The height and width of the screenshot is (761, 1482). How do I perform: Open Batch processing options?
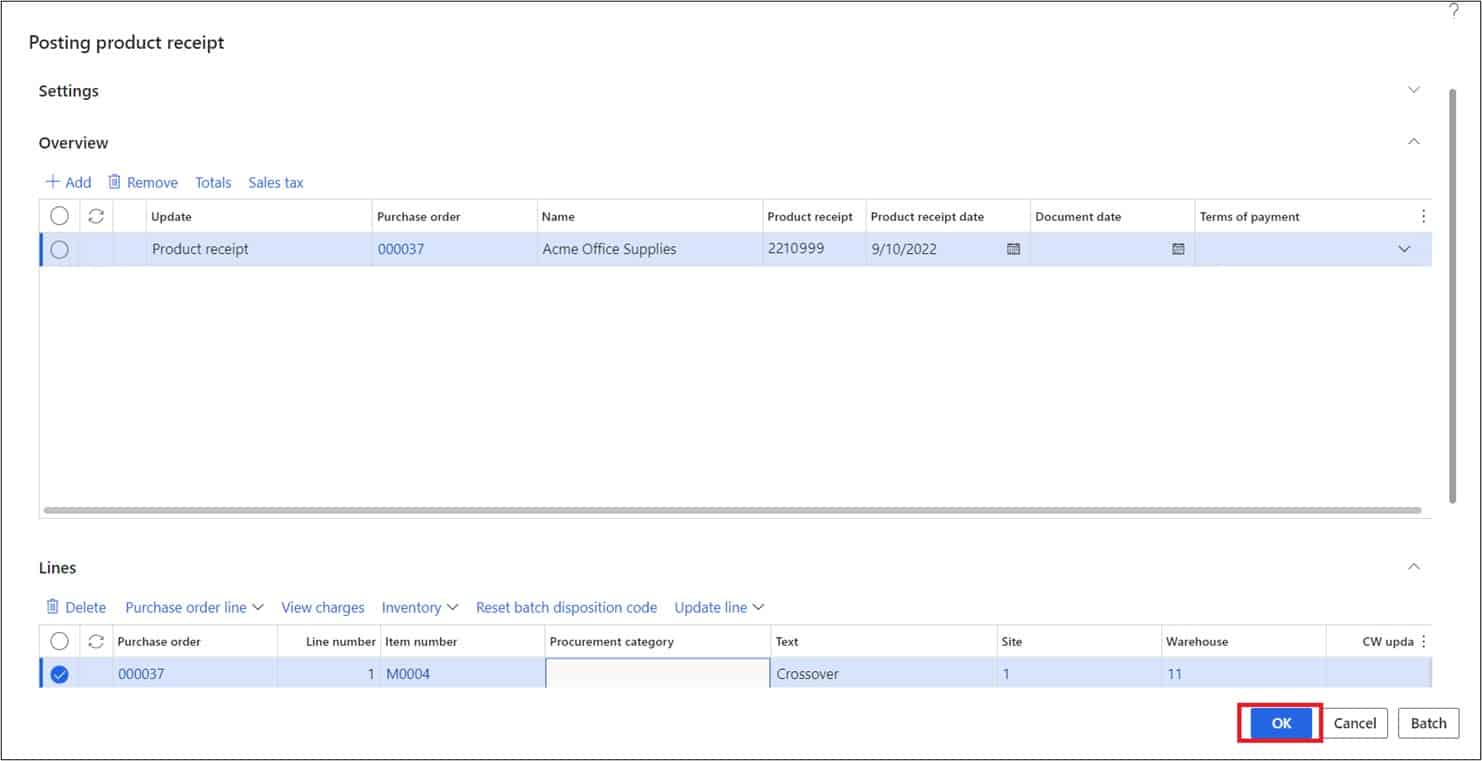1428,723
